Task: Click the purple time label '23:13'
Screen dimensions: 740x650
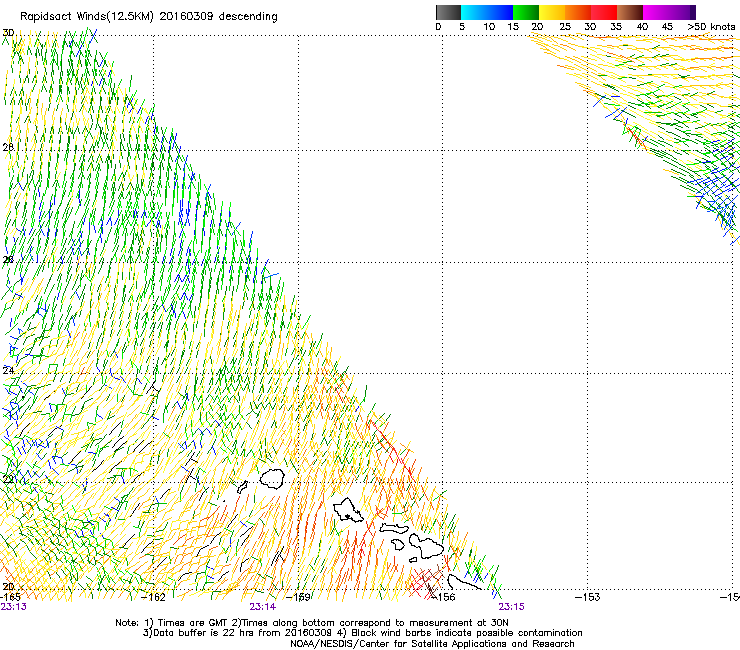Action: 13,607
